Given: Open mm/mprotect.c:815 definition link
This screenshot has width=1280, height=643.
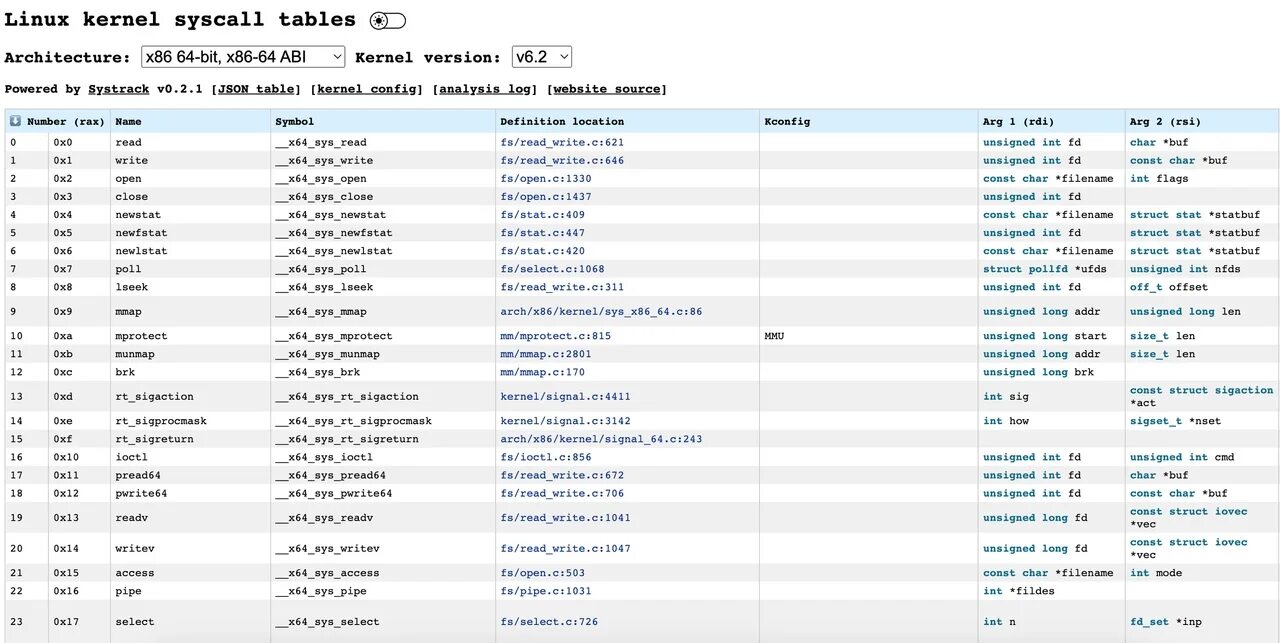Looking at the screenshot, I should [556, 335].
